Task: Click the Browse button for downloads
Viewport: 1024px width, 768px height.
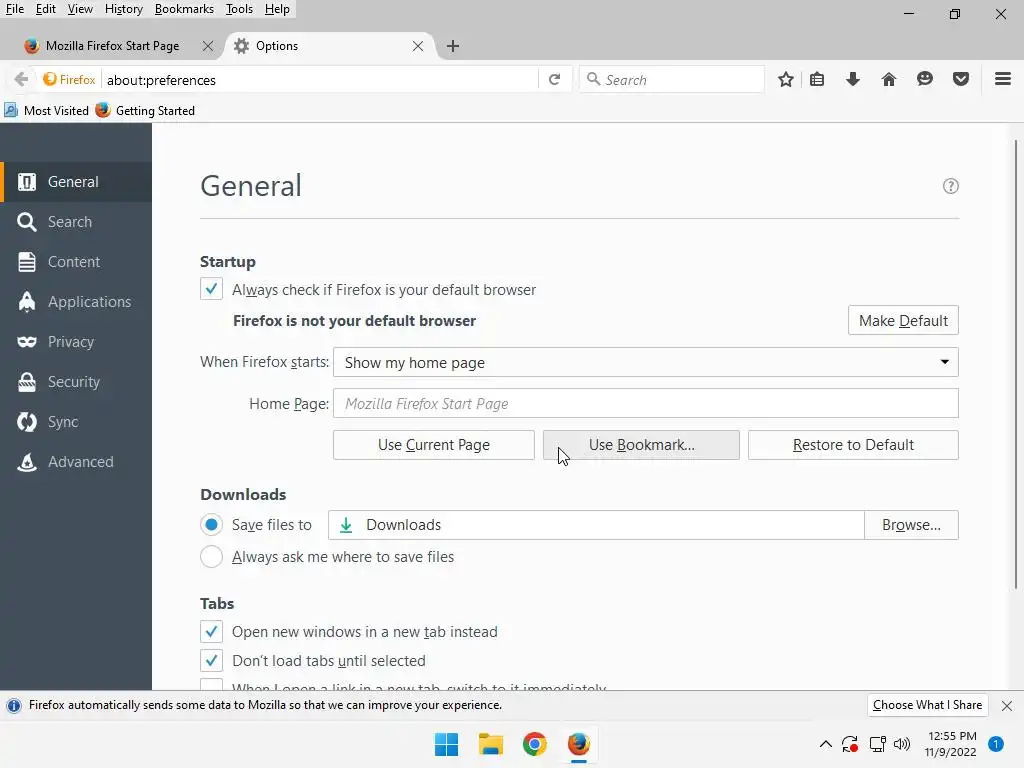Action: click(911, 525)
